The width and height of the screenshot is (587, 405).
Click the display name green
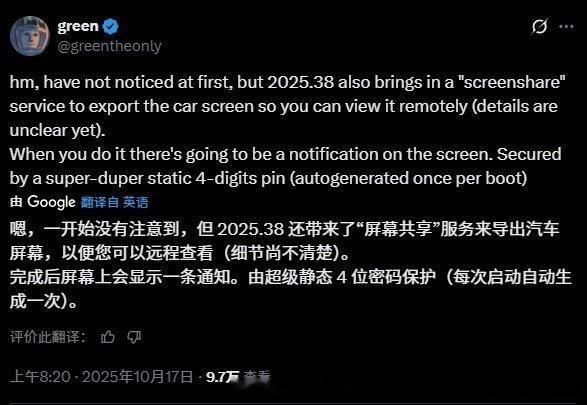pos(78,26)
